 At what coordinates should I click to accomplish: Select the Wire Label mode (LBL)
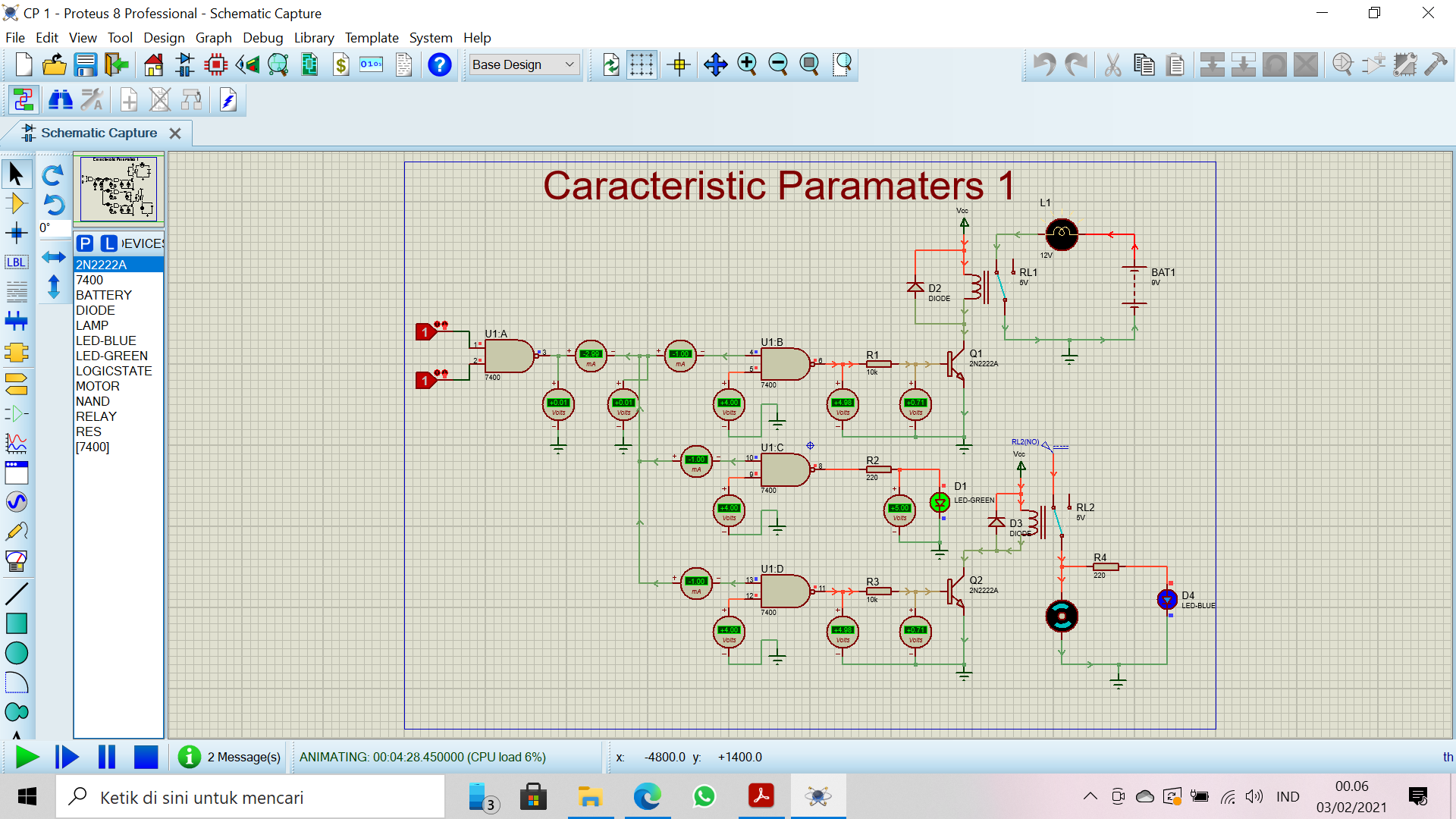coord(17,262)
